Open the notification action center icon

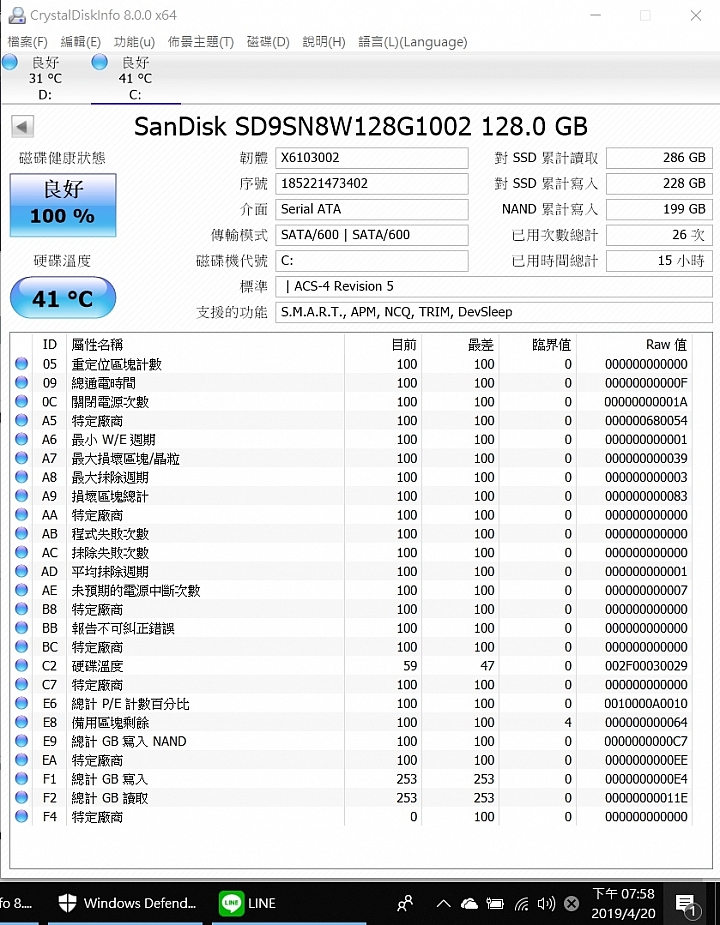pos(687,904)
